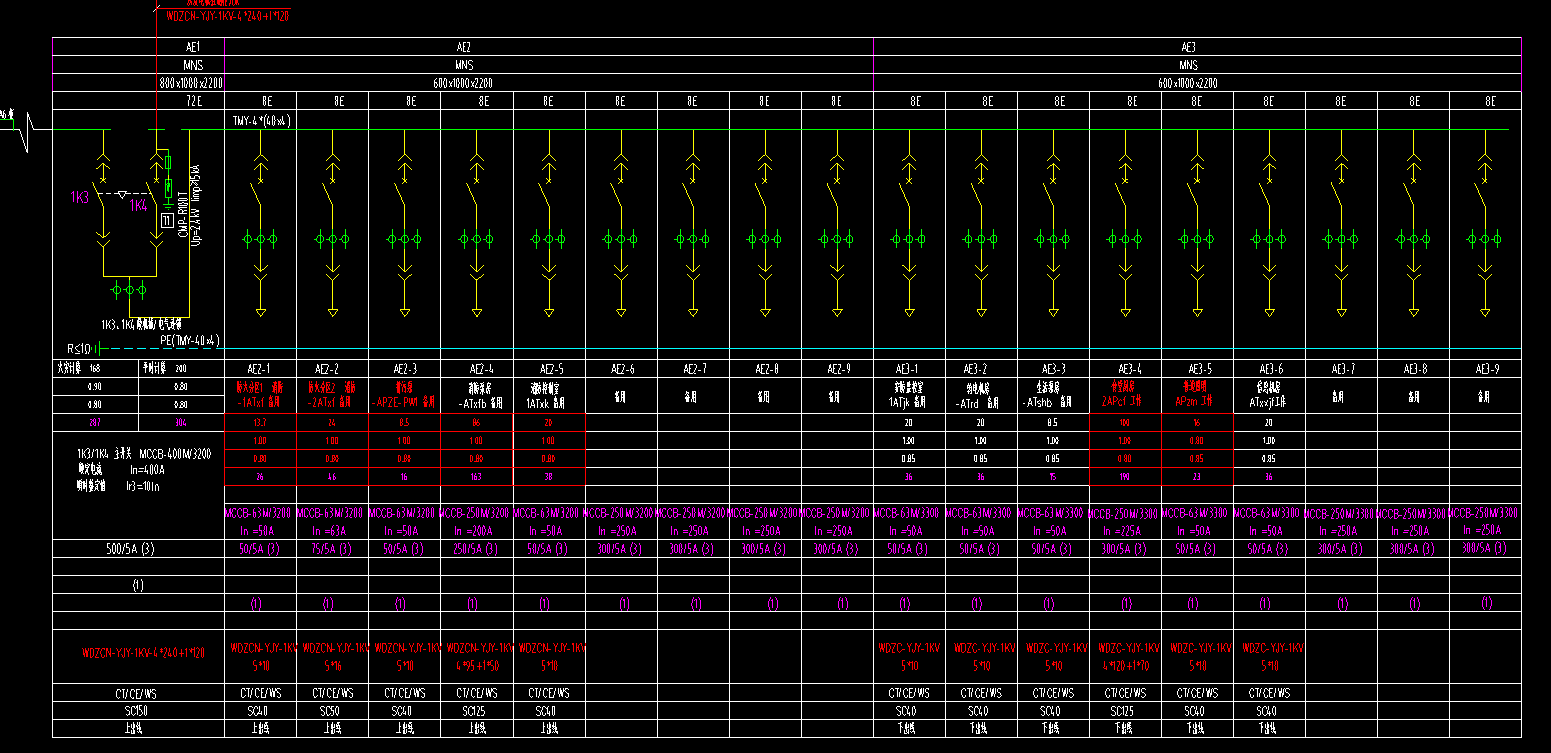Click the magenta 304 calculated value
The width and height of the screenshot is (1551, 753).
tap(181, 423)
